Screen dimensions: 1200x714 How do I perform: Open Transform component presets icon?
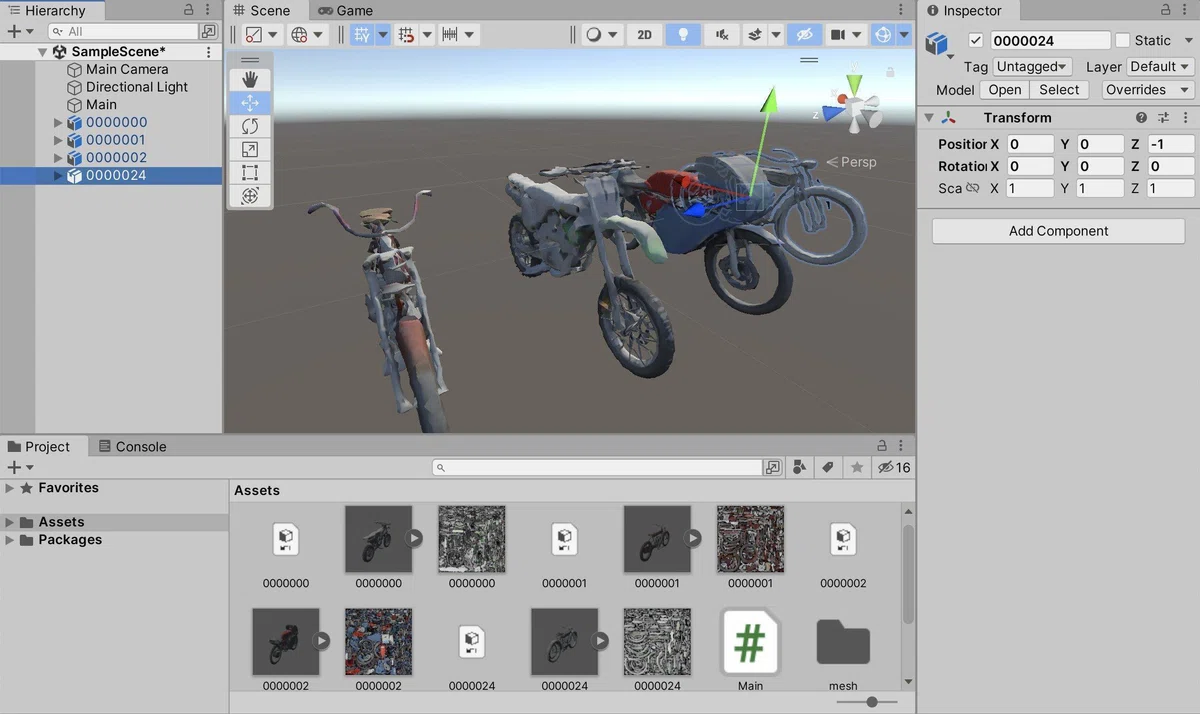click(1163, 118)
